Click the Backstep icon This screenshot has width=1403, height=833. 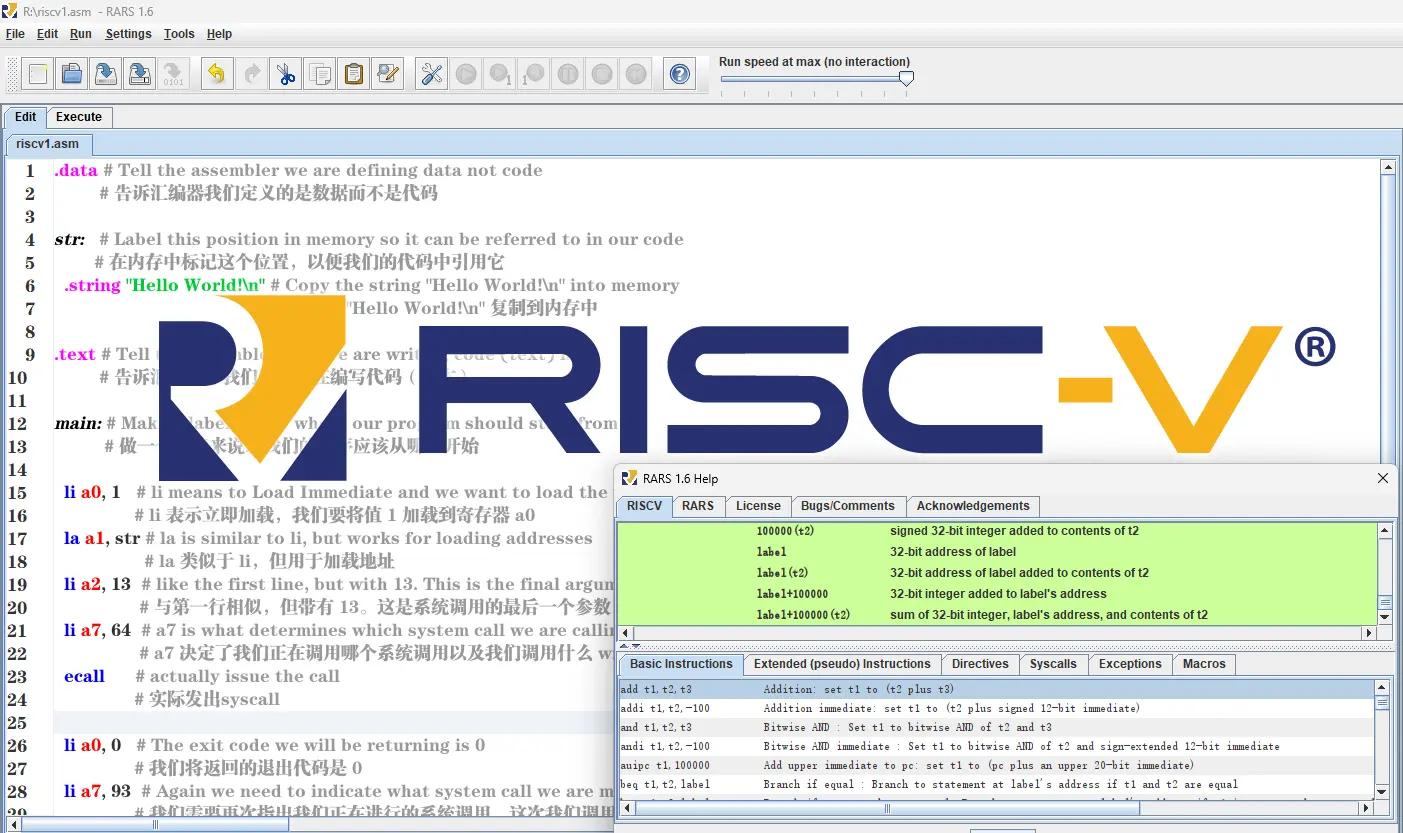coord(533,74)
